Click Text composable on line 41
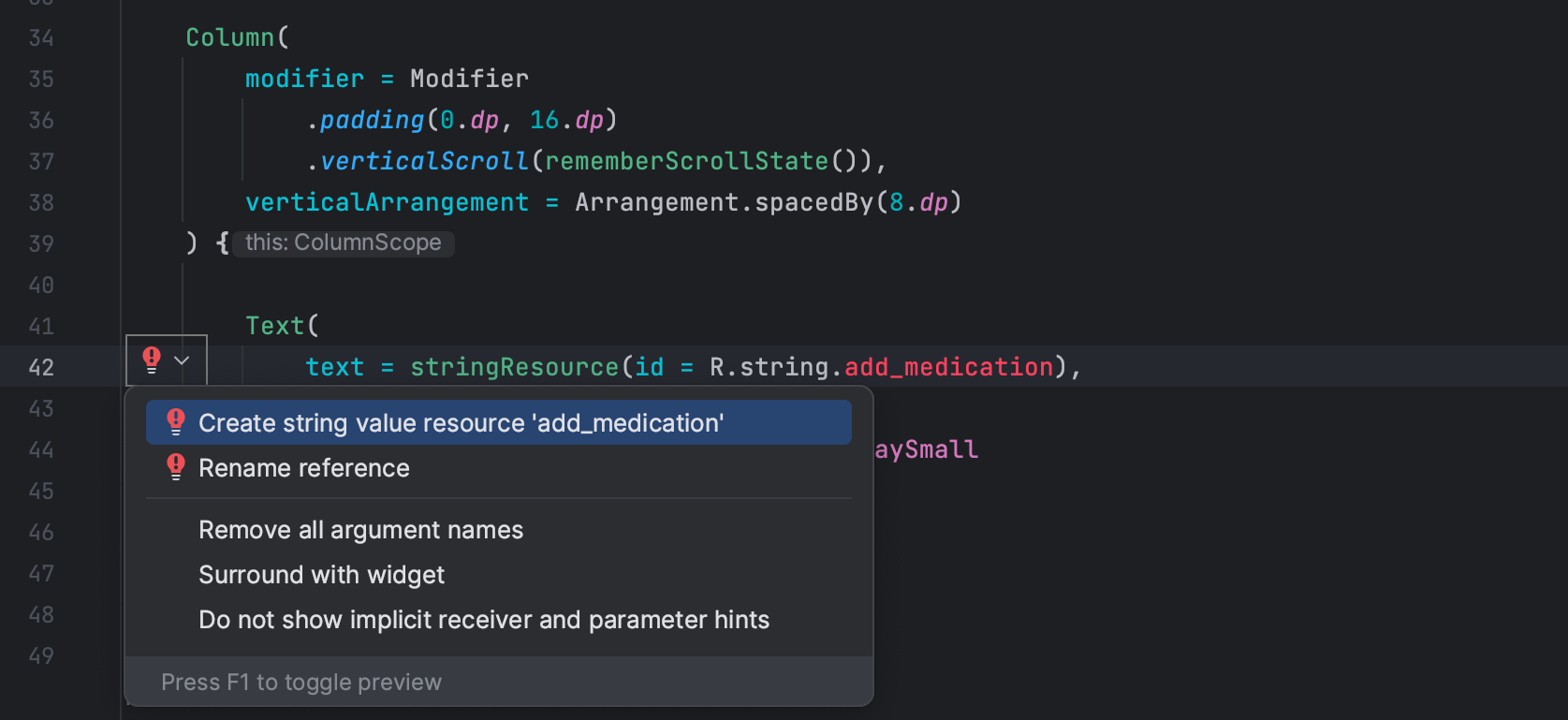This screenshot has width=1568, height=720. (x=275, y=326)
